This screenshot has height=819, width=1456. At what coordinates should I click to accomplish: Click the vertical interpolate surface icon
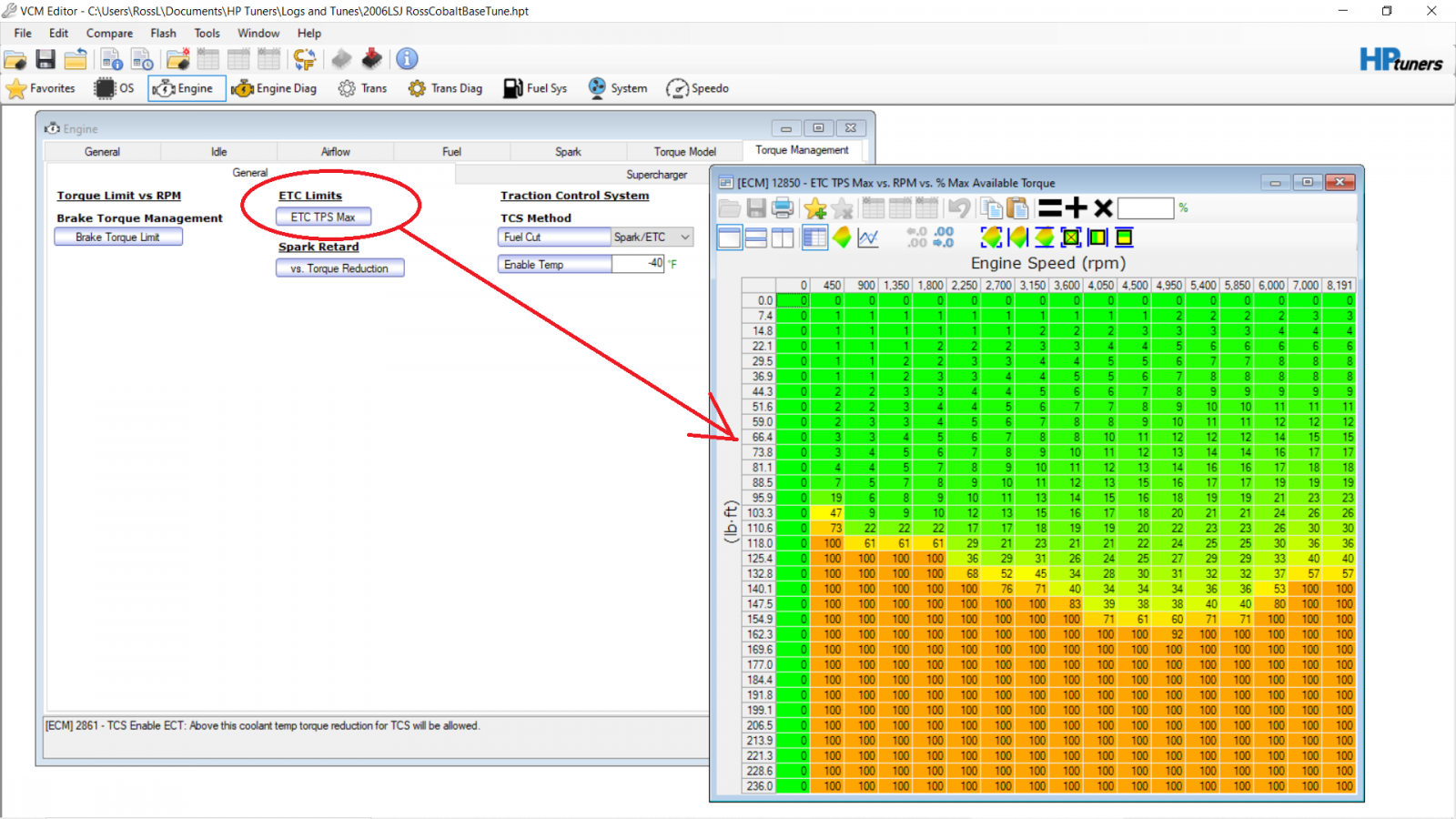[1045, 238]
